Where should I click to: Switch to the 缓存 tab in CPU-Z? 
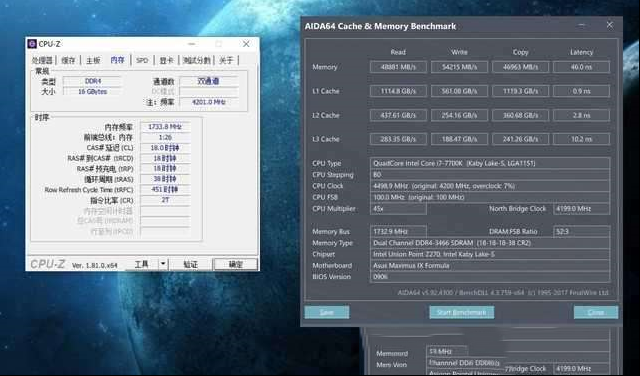point(68,60)
